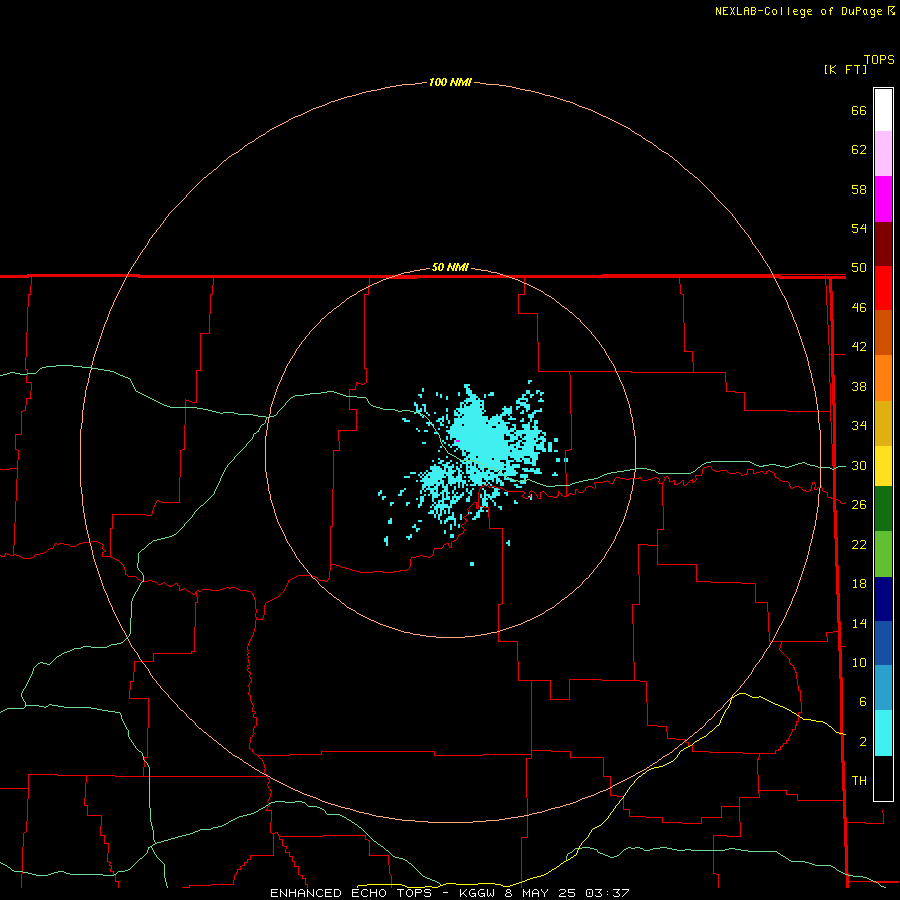This screenshot has width=900, height=900.
Task: Click the bright red 46-50 legend swatch
Action: tap(883, 288)
